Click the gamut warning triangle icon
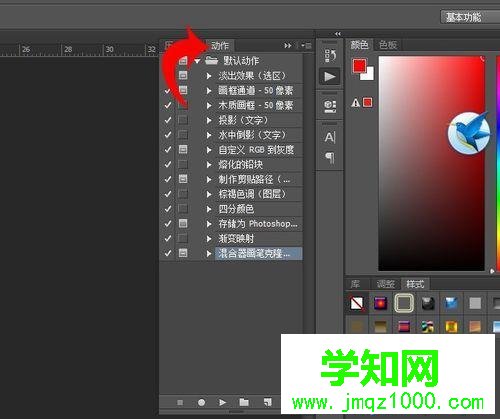 355,102
